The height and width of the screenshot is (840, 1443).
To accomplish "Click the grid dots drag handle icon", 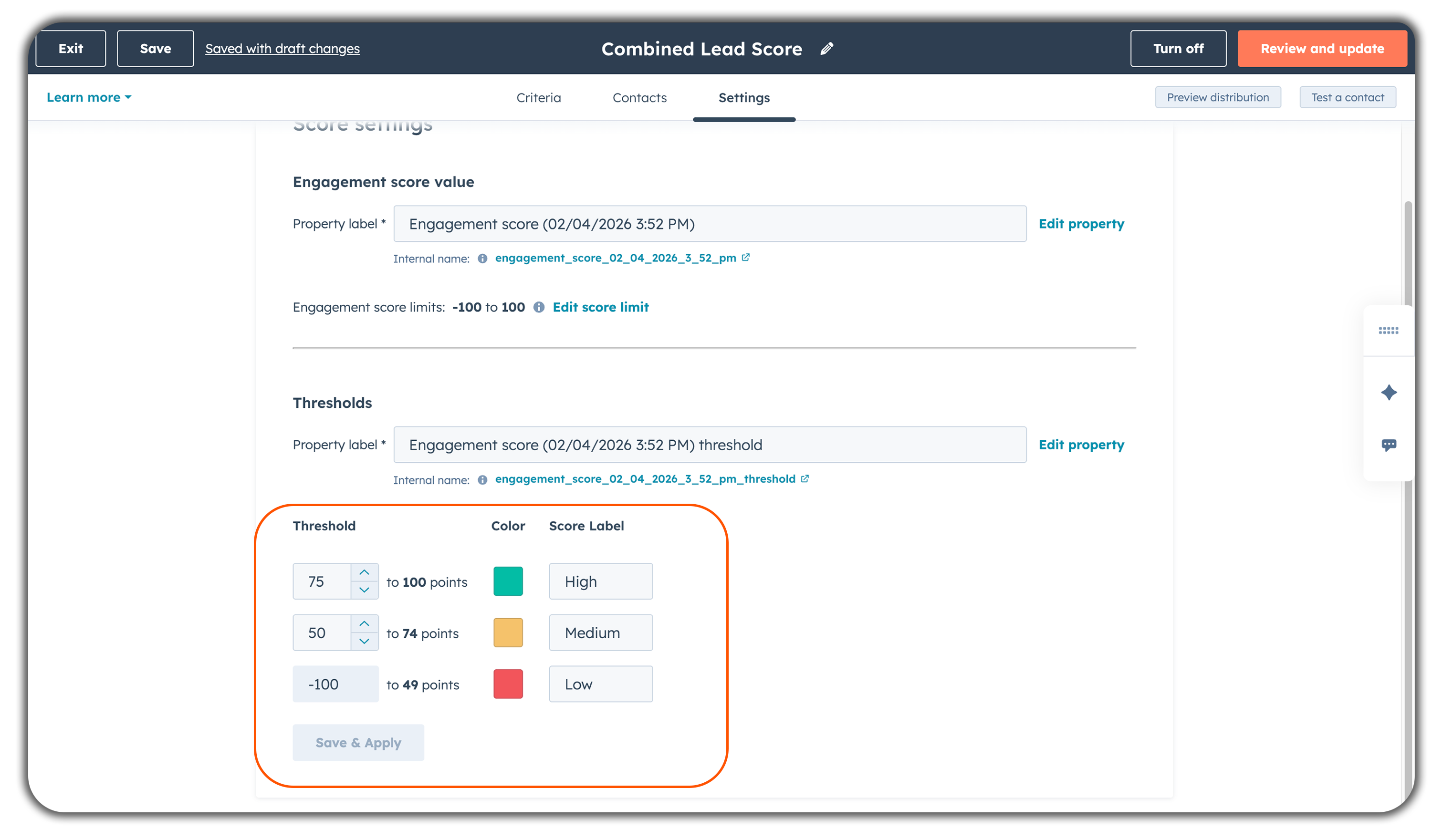I will pyautogui.click(x=1388, y=331).
